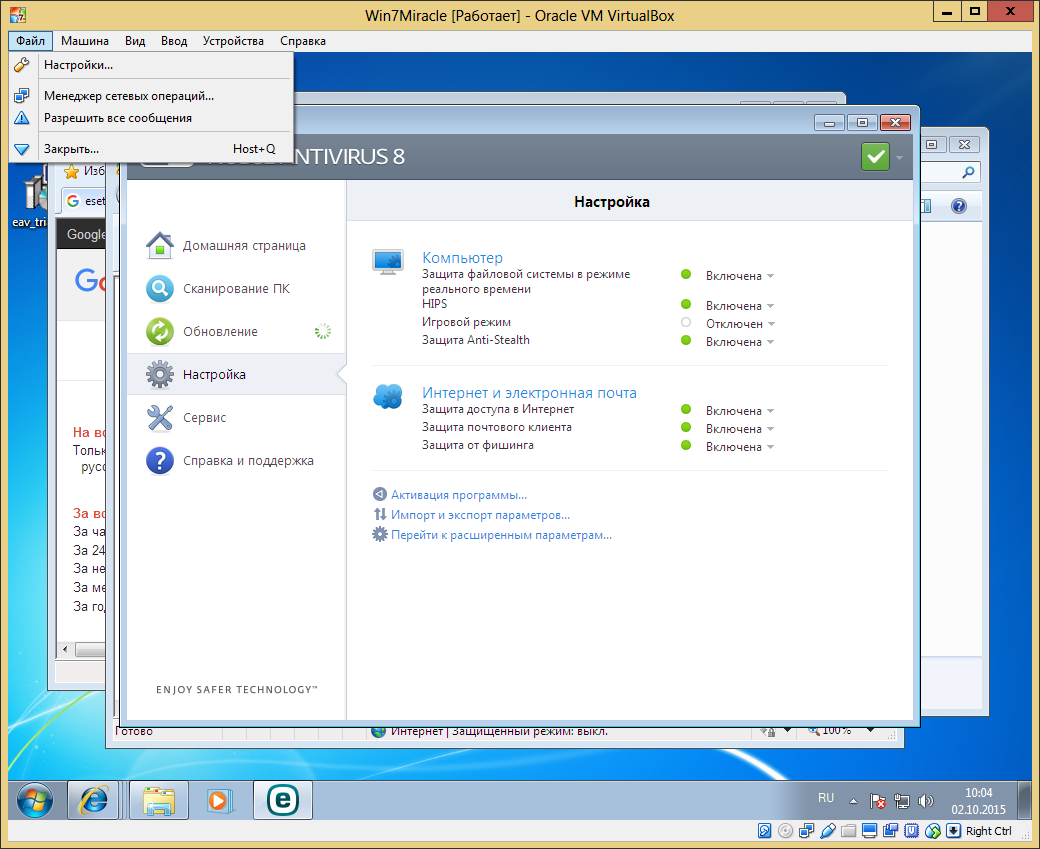
Task: Click the VirtualBox CPU virtualization indicator
Action: pyautogui.click(x=912, y=830)
